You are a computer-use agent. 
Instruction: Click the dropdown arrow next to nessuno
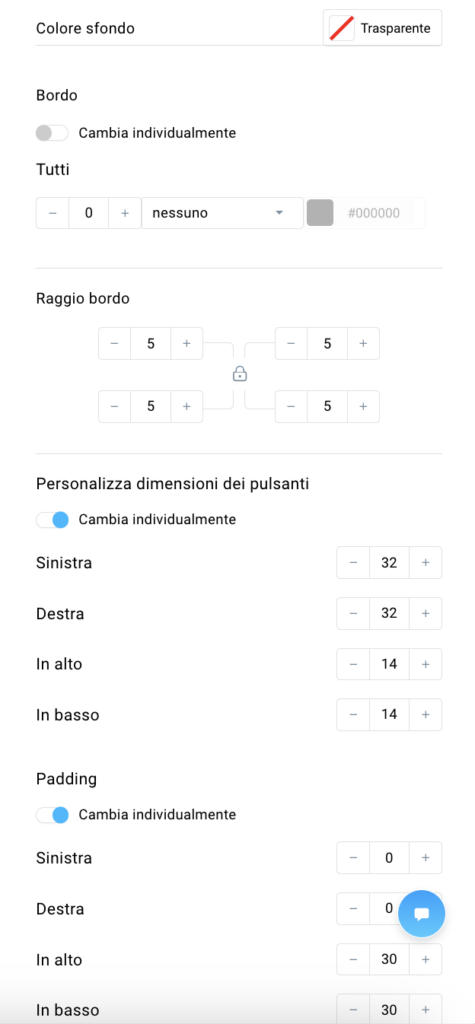coord(280,213)
